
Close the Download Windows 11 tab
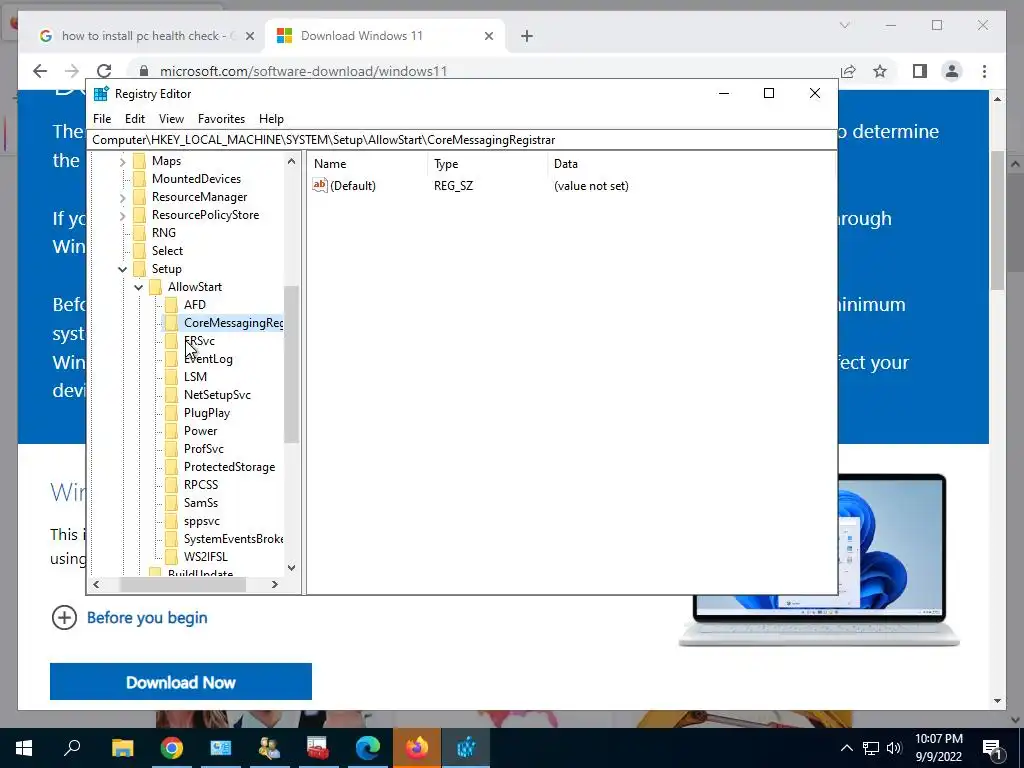tap(488, 37)
